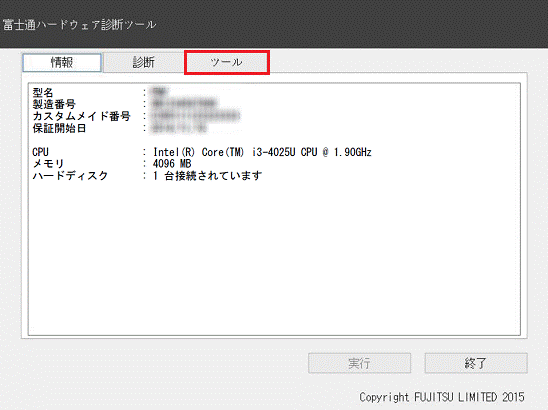Click the 保証開始日 label
The width and height of the screenshot is (548, 410).
click(59, 128)
